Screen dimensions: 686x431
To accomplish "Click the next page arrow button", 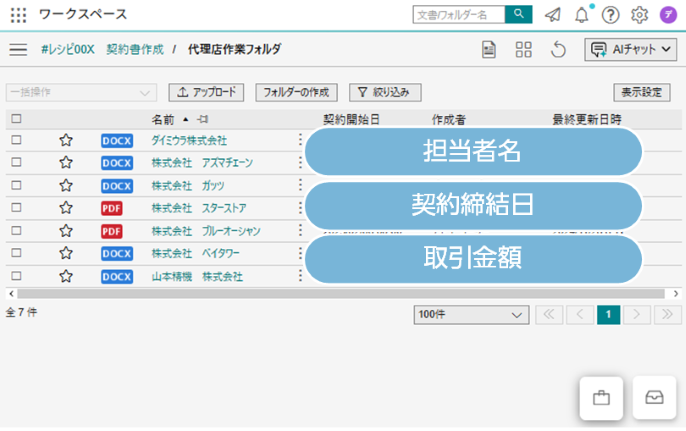I will pos(637,315).
